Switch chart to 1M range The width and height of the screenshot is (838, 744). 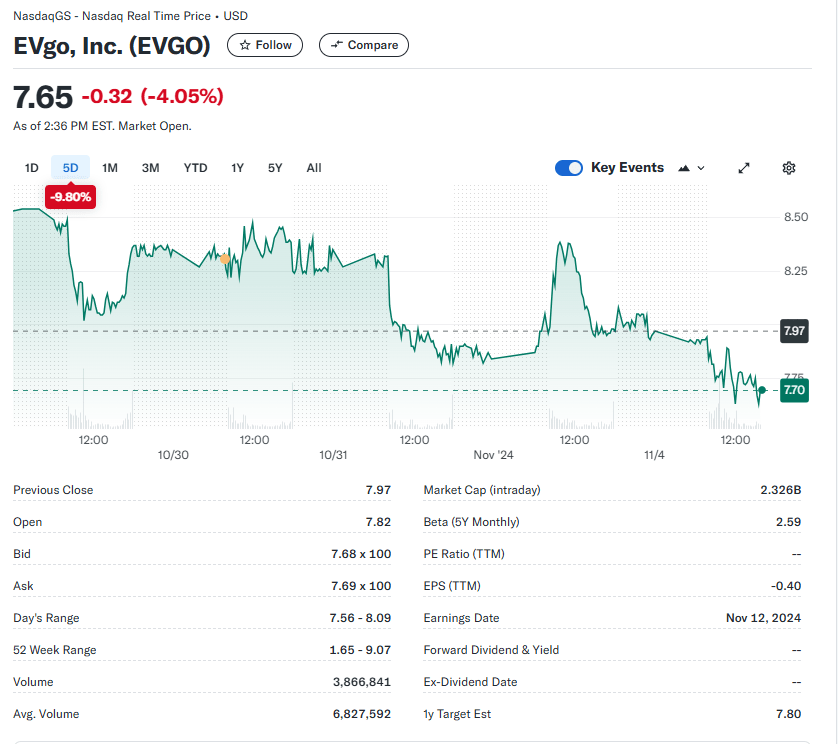pos(110,168)
